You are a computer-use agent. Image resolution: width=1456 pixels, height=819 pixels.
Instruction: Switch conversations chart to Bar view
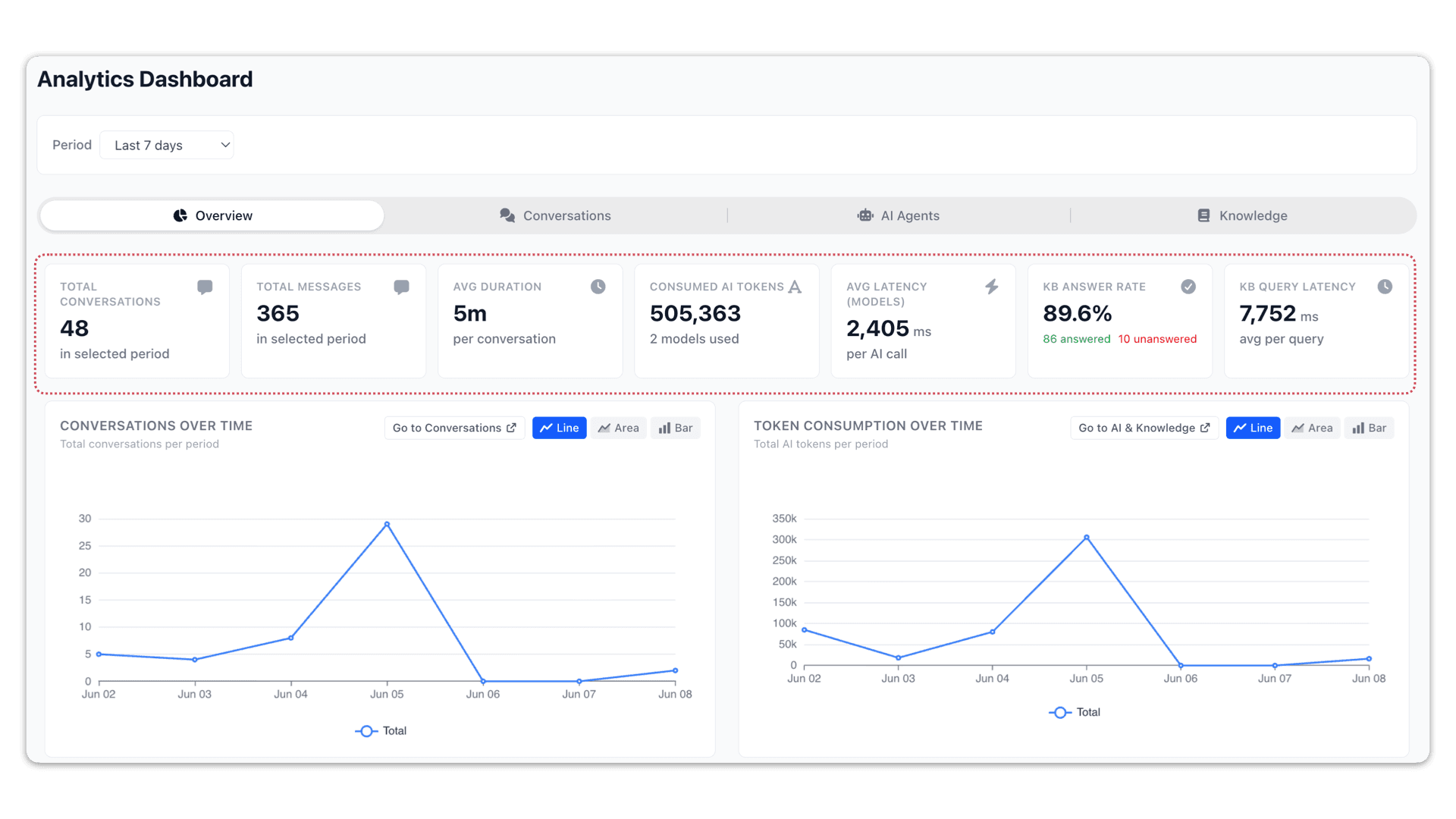point(676,428)
